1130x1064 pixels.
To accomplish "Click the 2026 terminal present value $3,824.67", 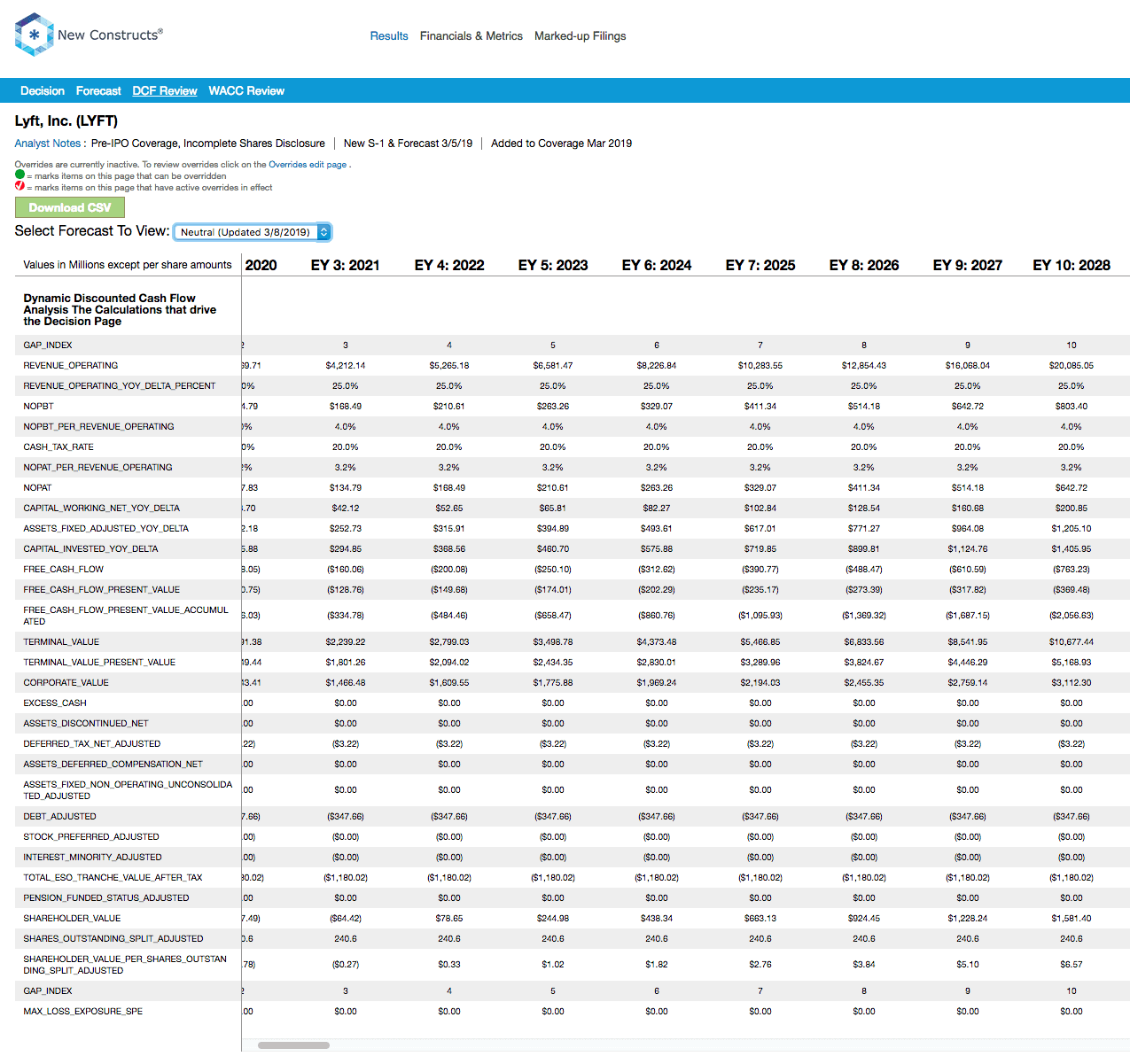I will tap(864, 663).
